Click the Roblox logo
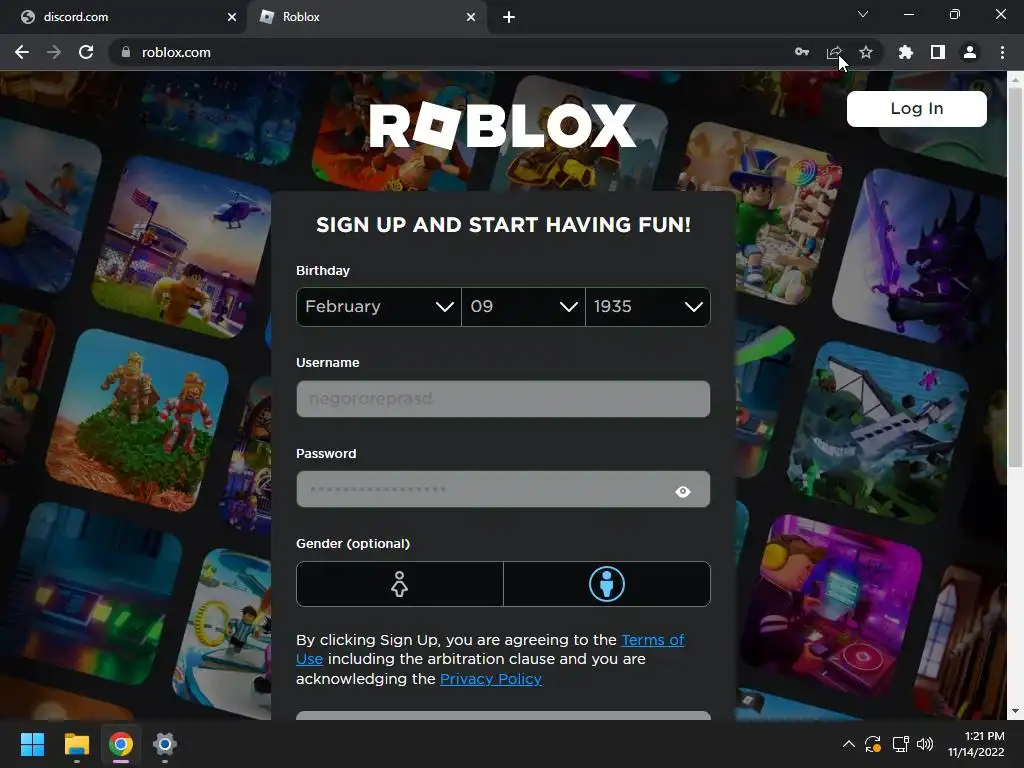 tap(502, 125)
